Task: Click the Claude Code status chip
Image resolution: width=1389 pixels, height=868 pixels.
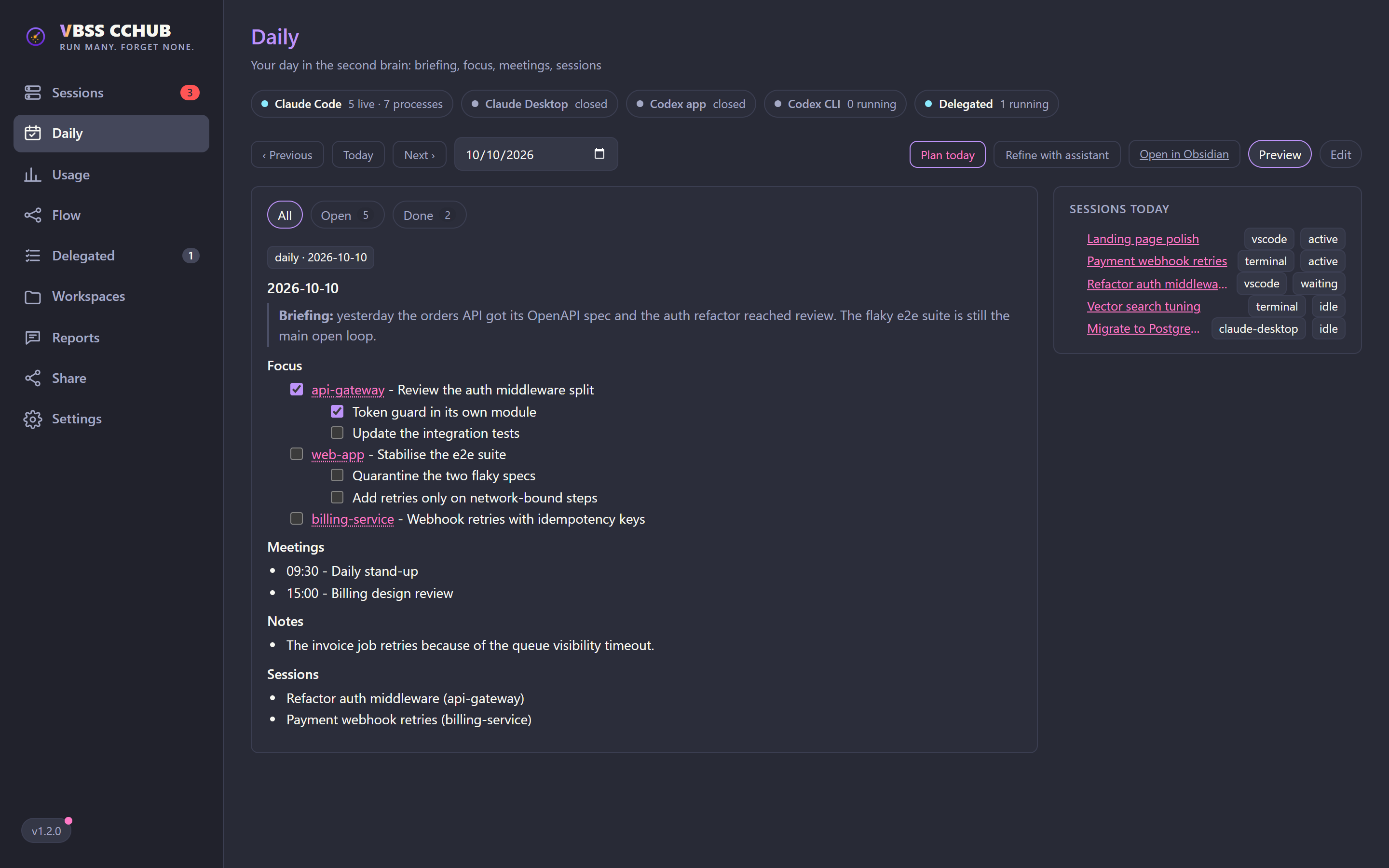Action: pyautogui.click(x=352, y=104)
